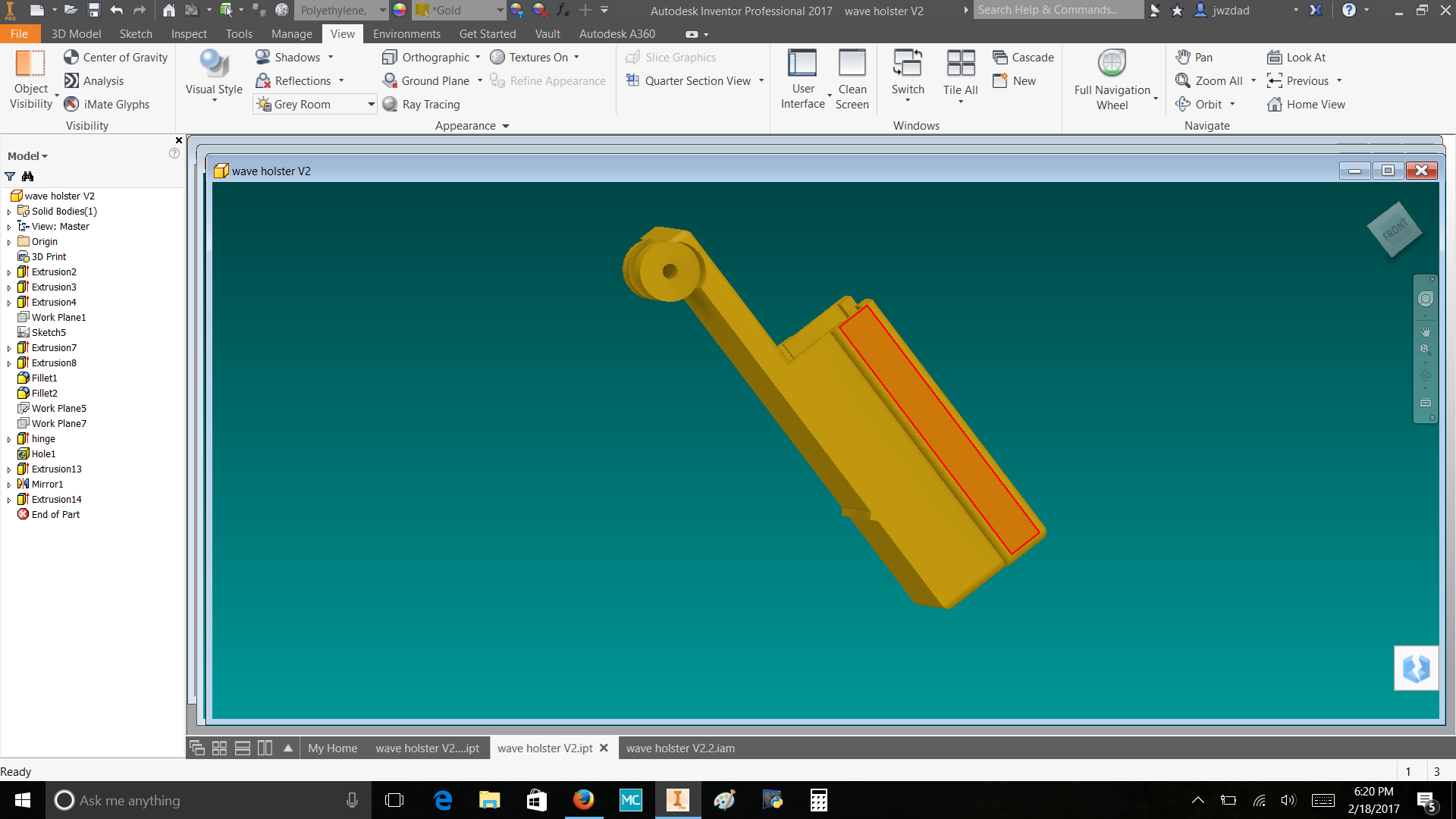Image resolution: width=1456 pixels, height=819 pixels.
Task: Open a New window
Action: (1014, 81)
